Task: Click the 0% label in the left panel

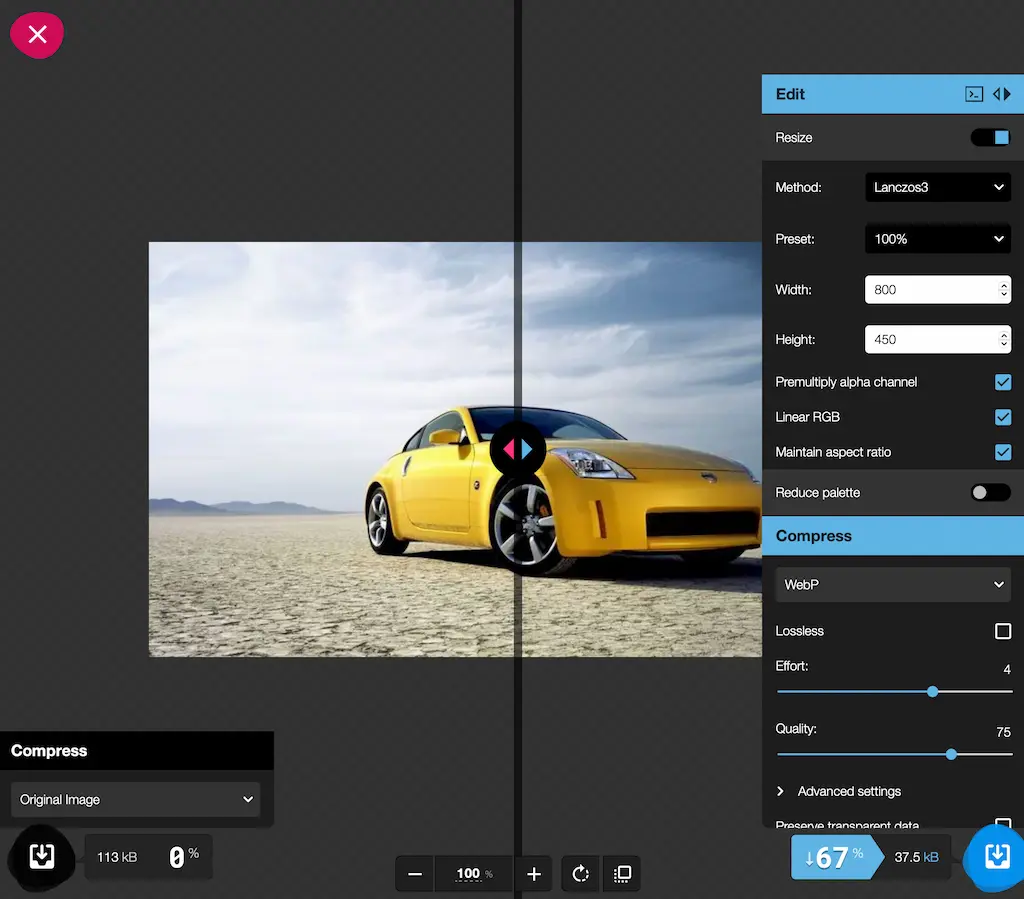Action: pos(184,857)
